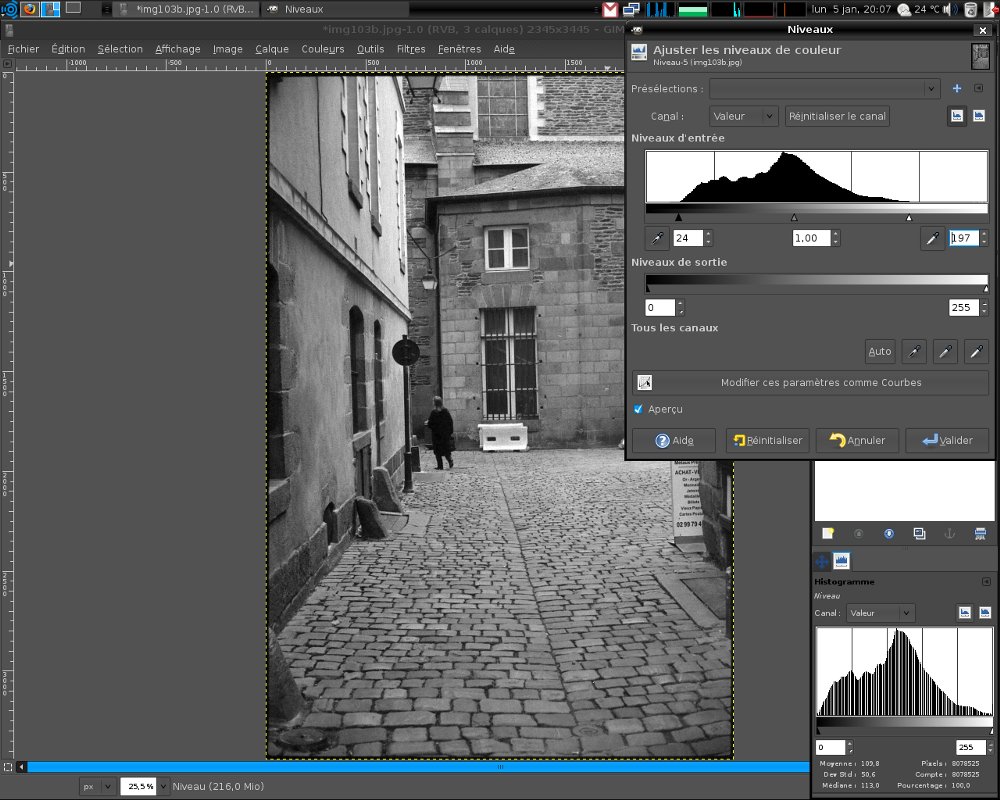Toggle the Aperçu preview checkbox
Screen dimensions: 1000x800
(638, 409)
